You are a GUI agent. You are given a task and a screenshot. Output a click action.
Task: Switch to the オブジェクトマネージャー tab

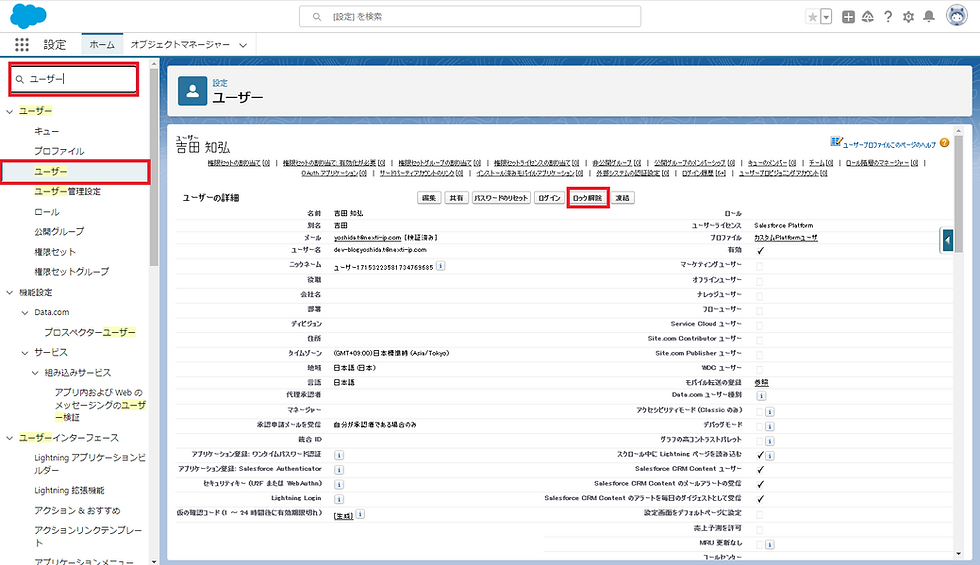pos(180,44)
